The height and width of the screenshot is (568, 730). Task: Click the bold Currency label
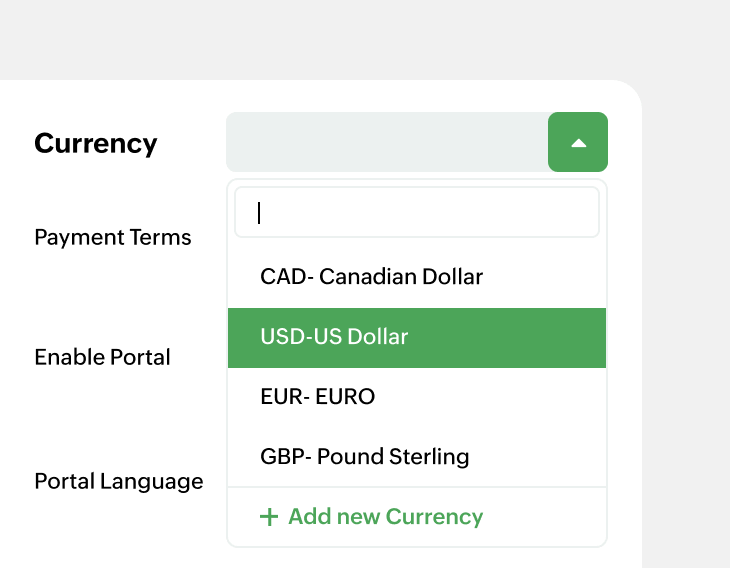click(96, 143)
